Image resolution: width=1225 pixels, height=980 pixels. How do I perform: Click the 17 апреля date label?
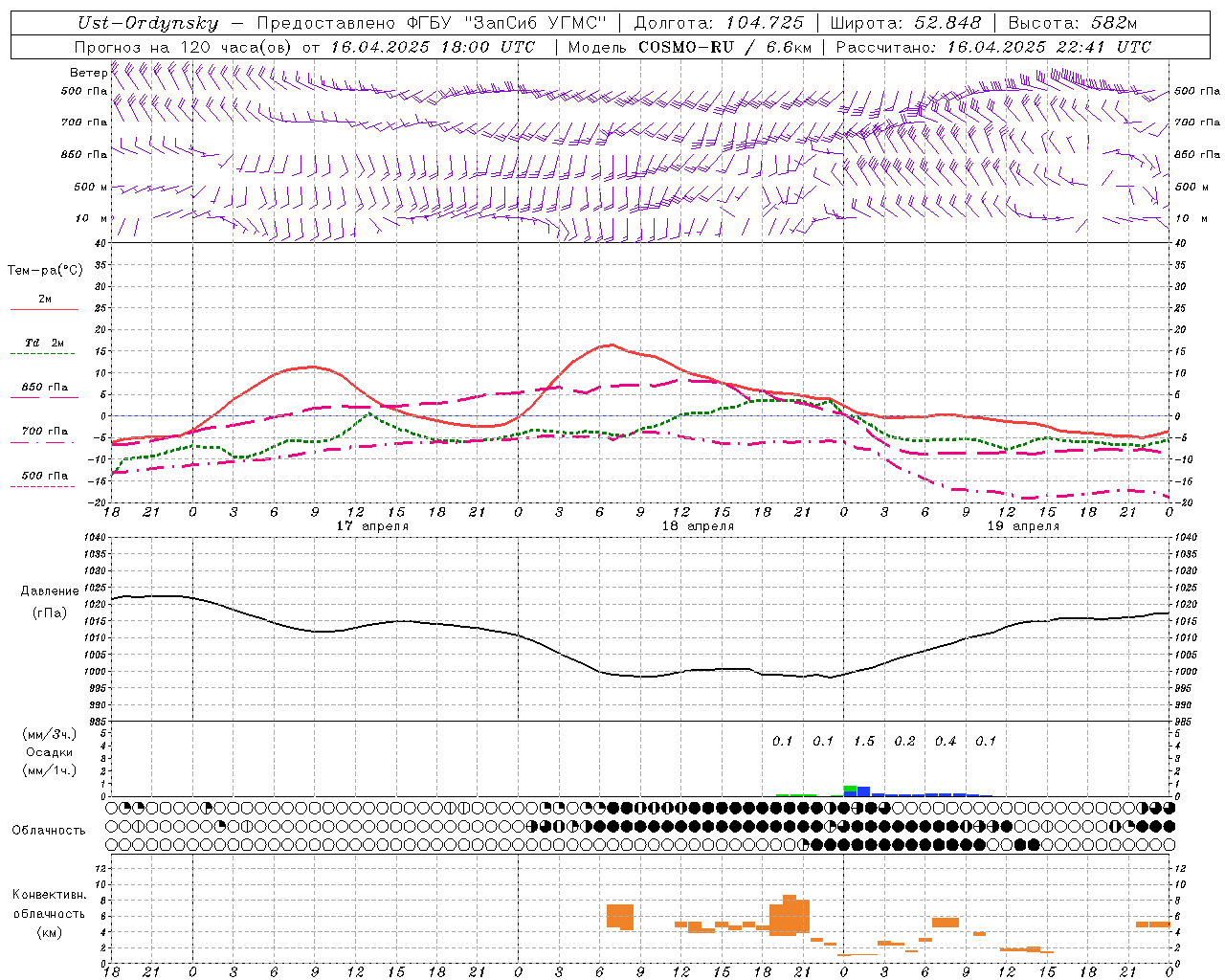372,526
